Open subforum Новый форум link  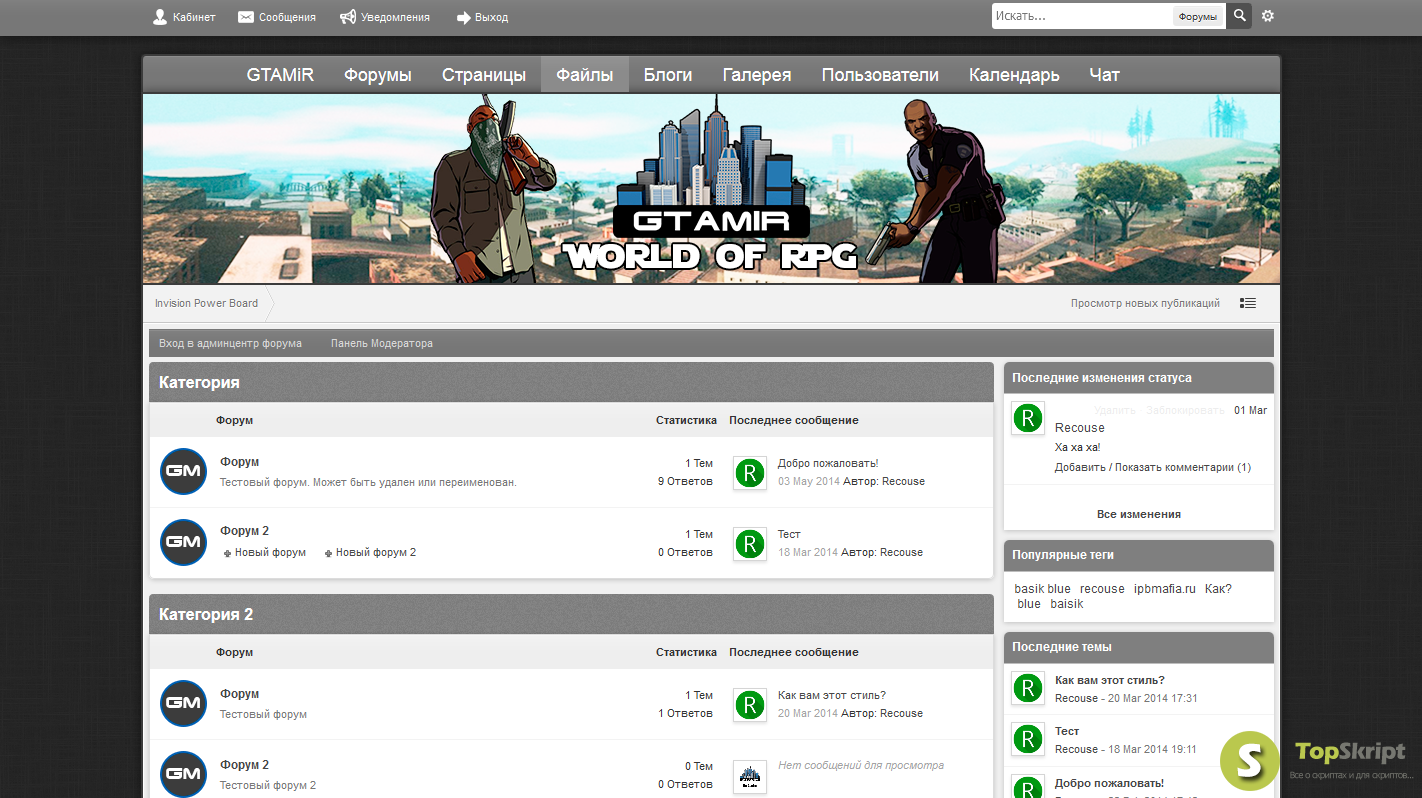click(270, 552)
